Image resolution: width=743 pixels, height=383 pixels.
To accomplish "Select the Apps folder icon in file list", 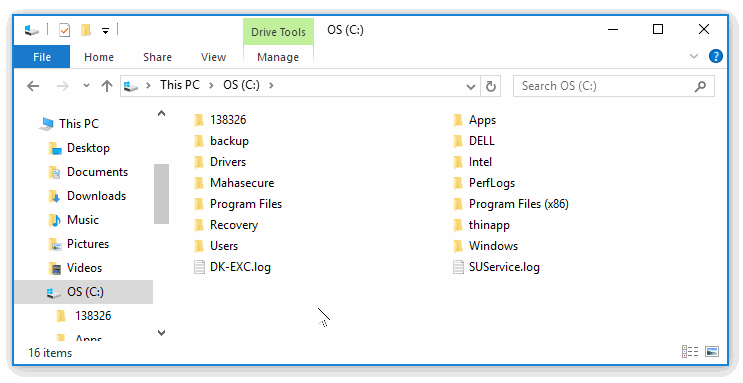I will (458, 120).
